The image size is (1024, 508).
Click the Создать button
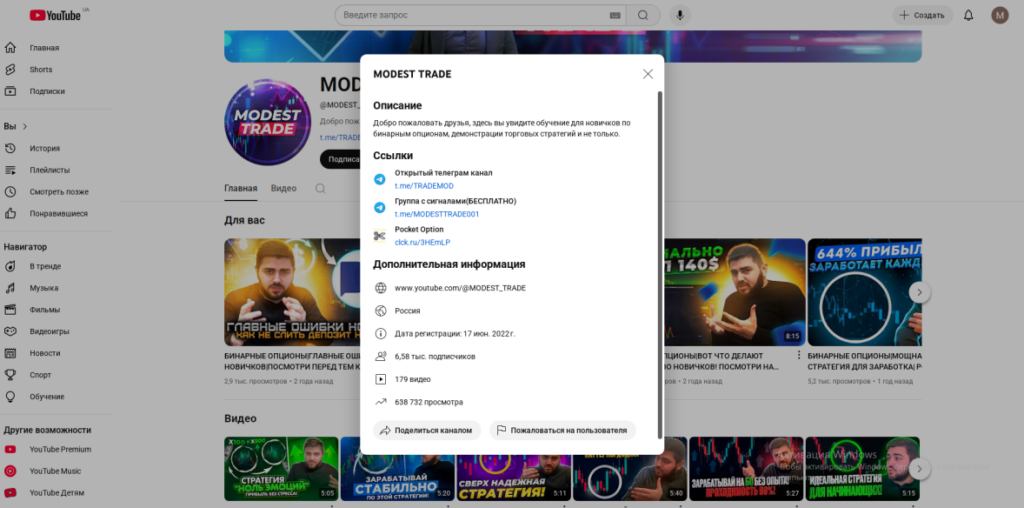point(923,15)
